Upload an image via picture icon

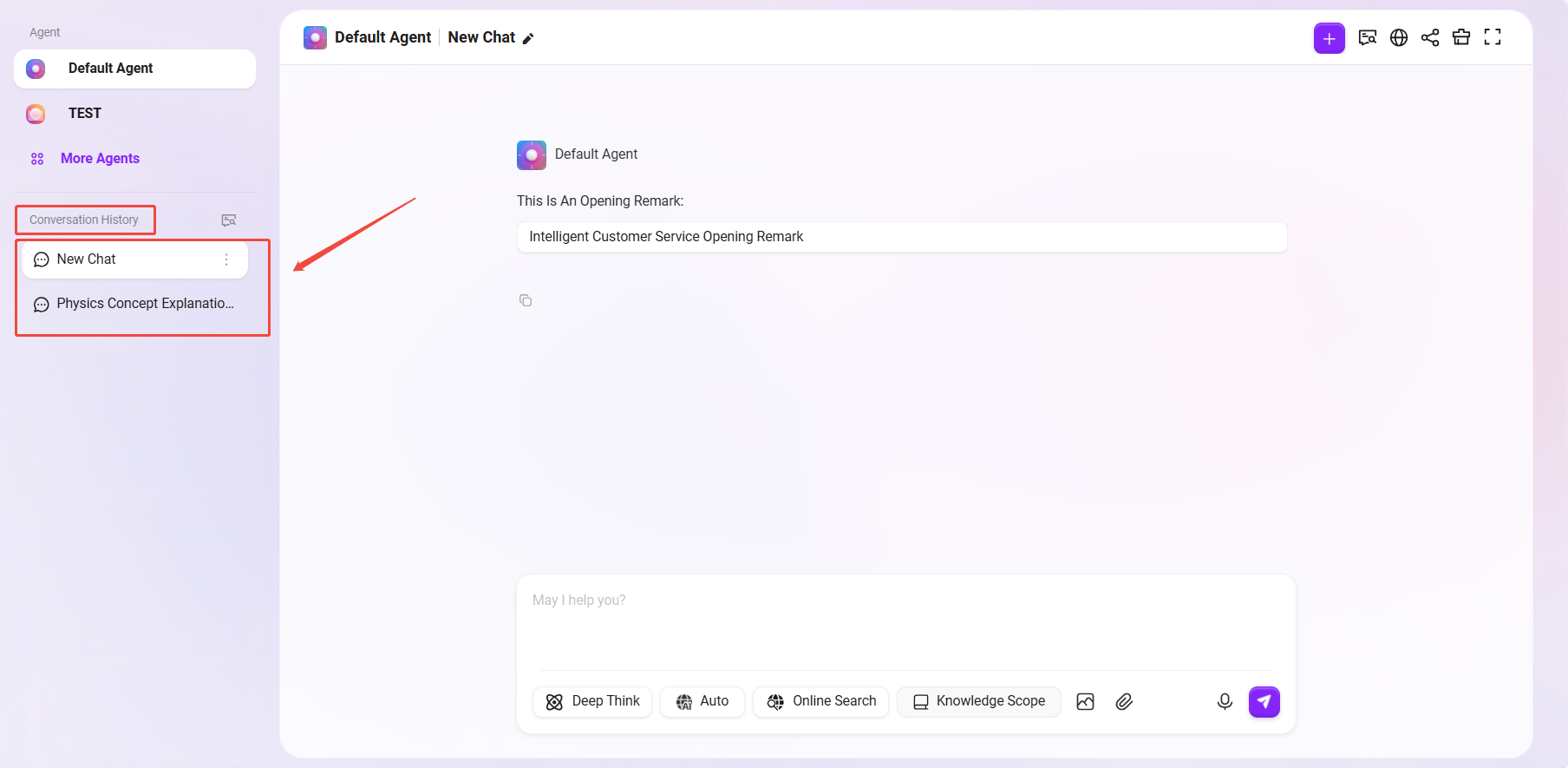tap(1085, 701)
